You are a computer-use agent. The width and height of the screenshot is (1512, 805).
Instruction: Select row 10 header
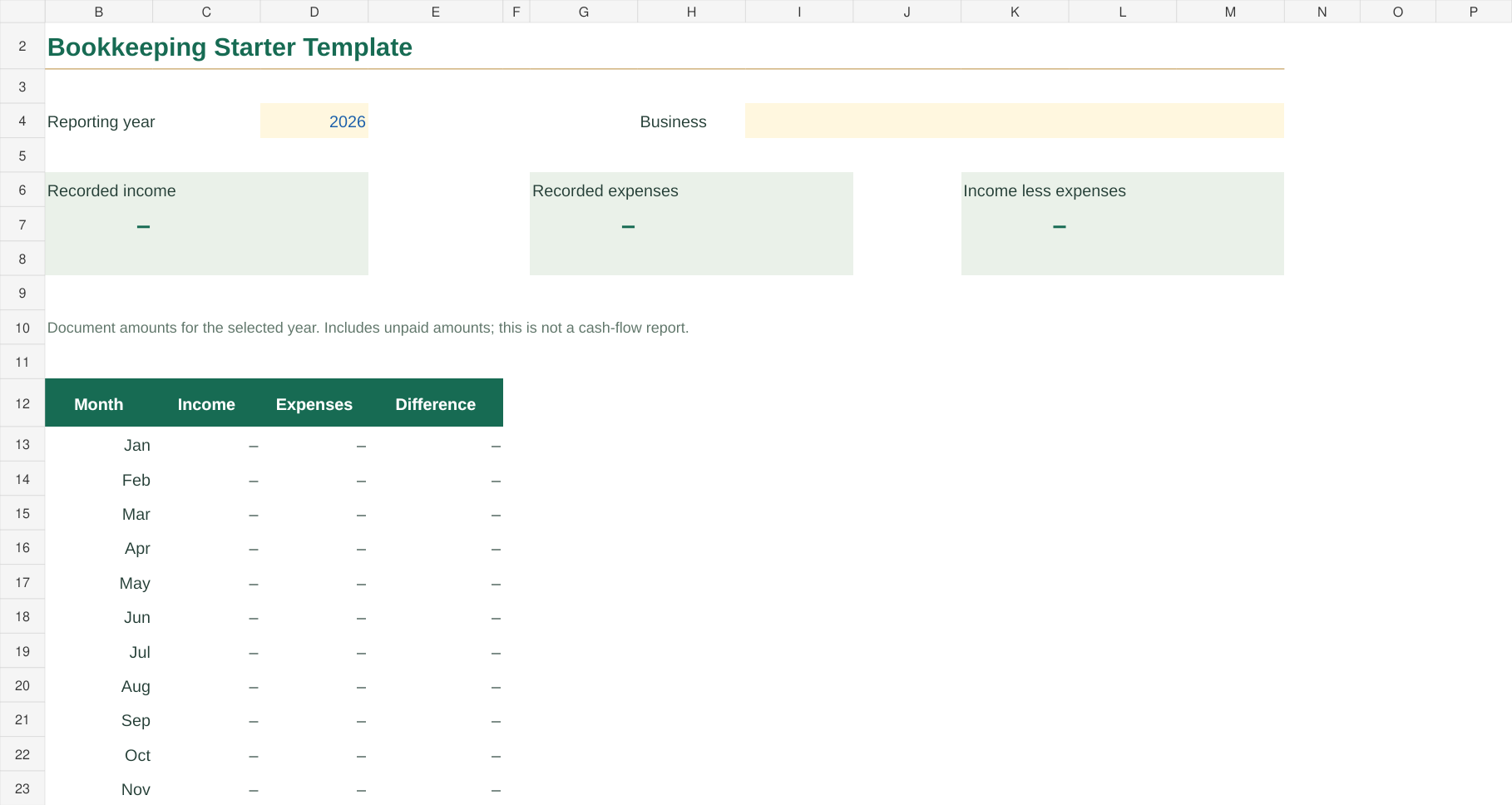click(x=22, y=328)
